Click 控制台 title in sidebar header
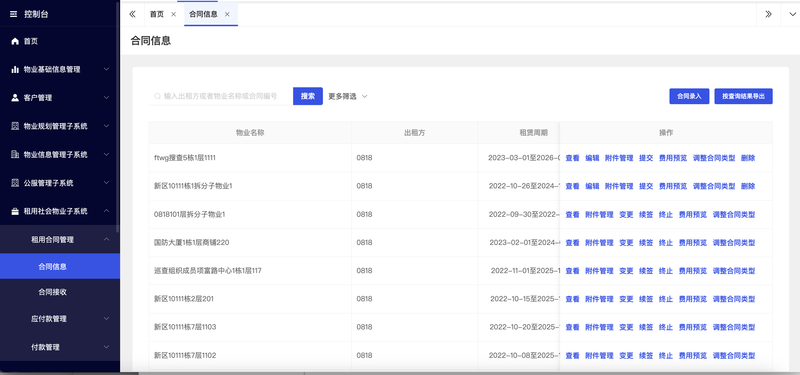This screenshot has height=375, width=800. click(36, 14)
